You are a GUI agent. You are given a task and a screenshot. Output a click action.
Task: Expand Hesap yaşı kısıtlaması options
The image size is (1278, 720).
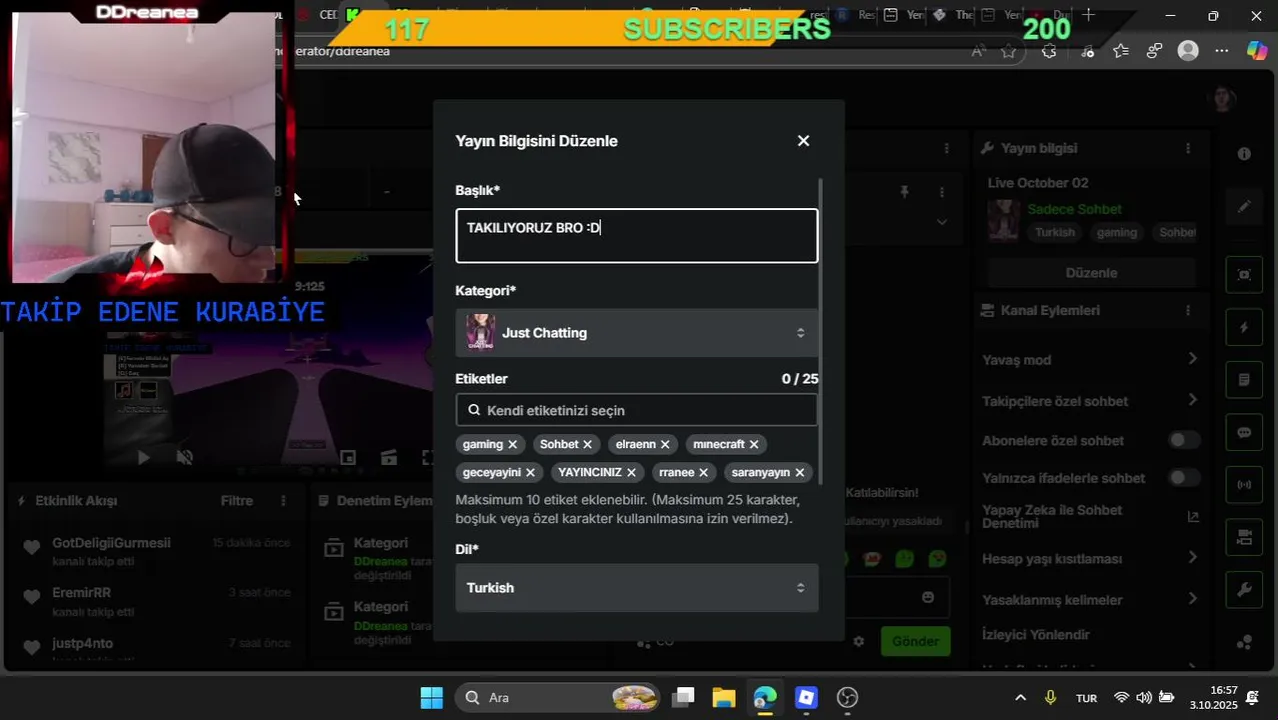click(x=1192, y=558)
